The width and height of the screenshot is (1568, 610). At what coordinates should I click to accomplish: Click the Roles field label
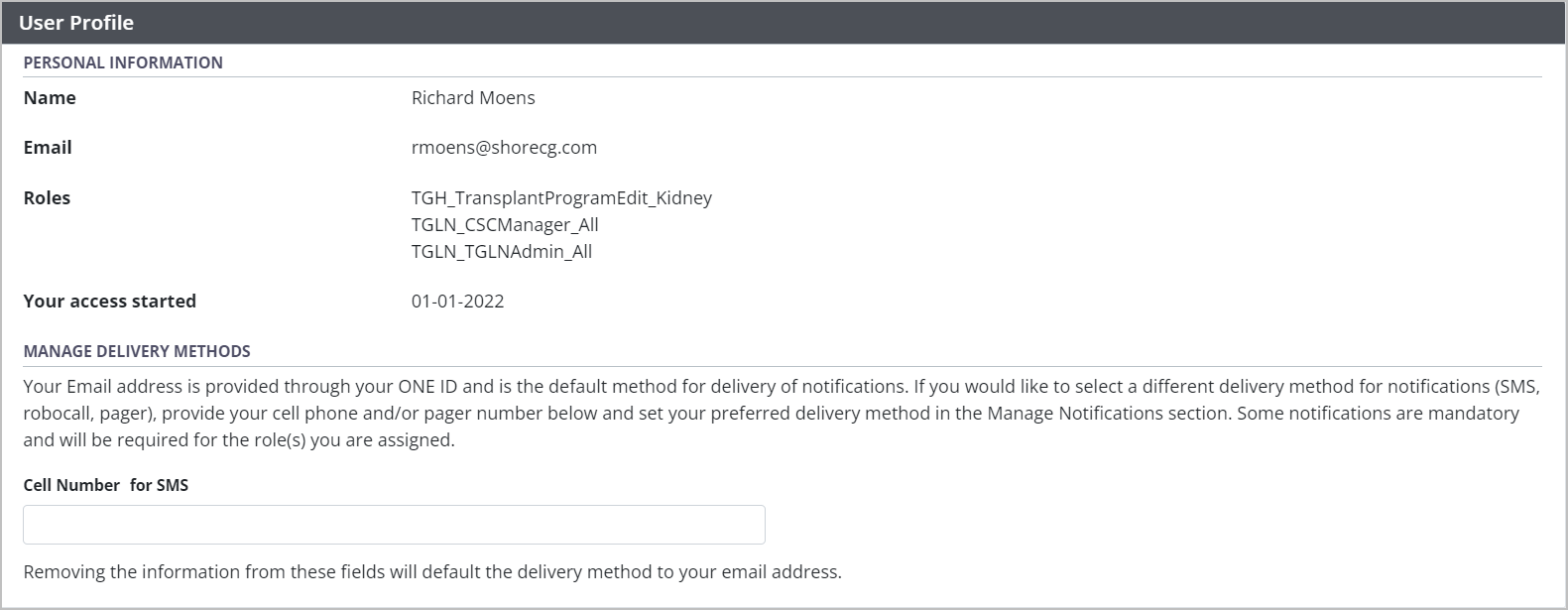point(47,198)
